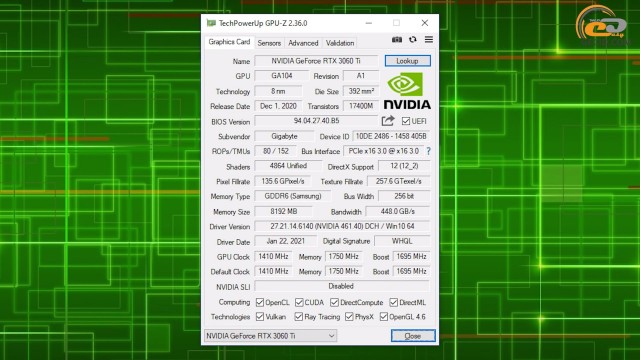This screenshot has width=640, height=360.
Task: Click the ROPs/TMUs field 80 / 152
Action: (x=276, y=151)
